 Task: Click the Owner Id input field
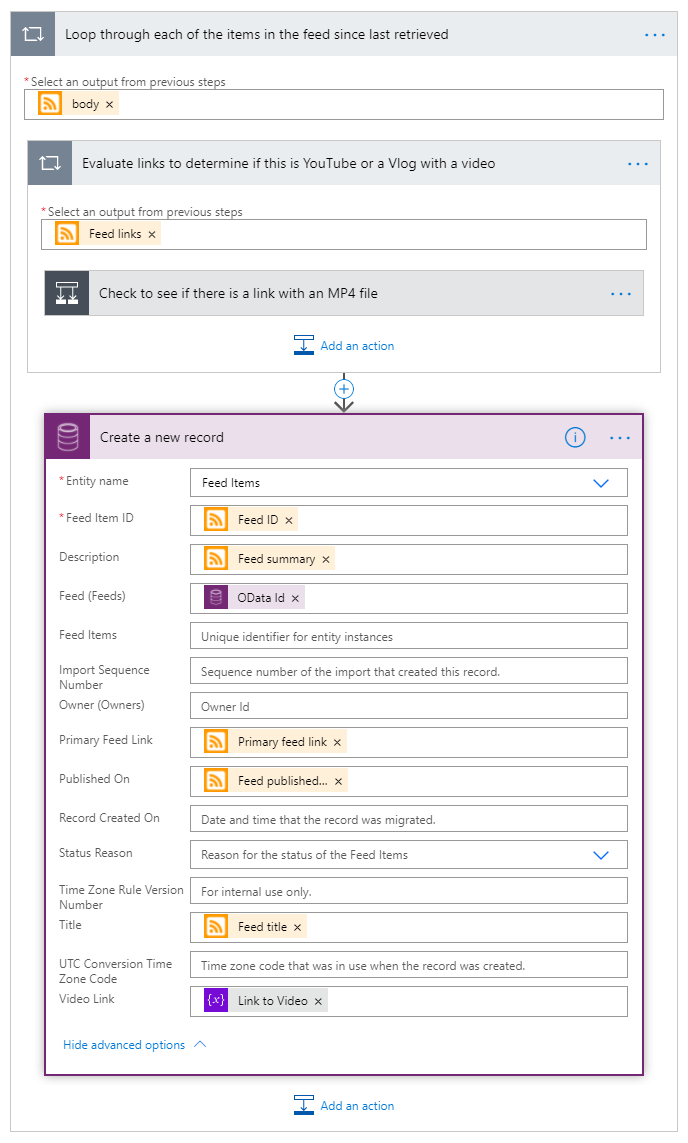409,706
